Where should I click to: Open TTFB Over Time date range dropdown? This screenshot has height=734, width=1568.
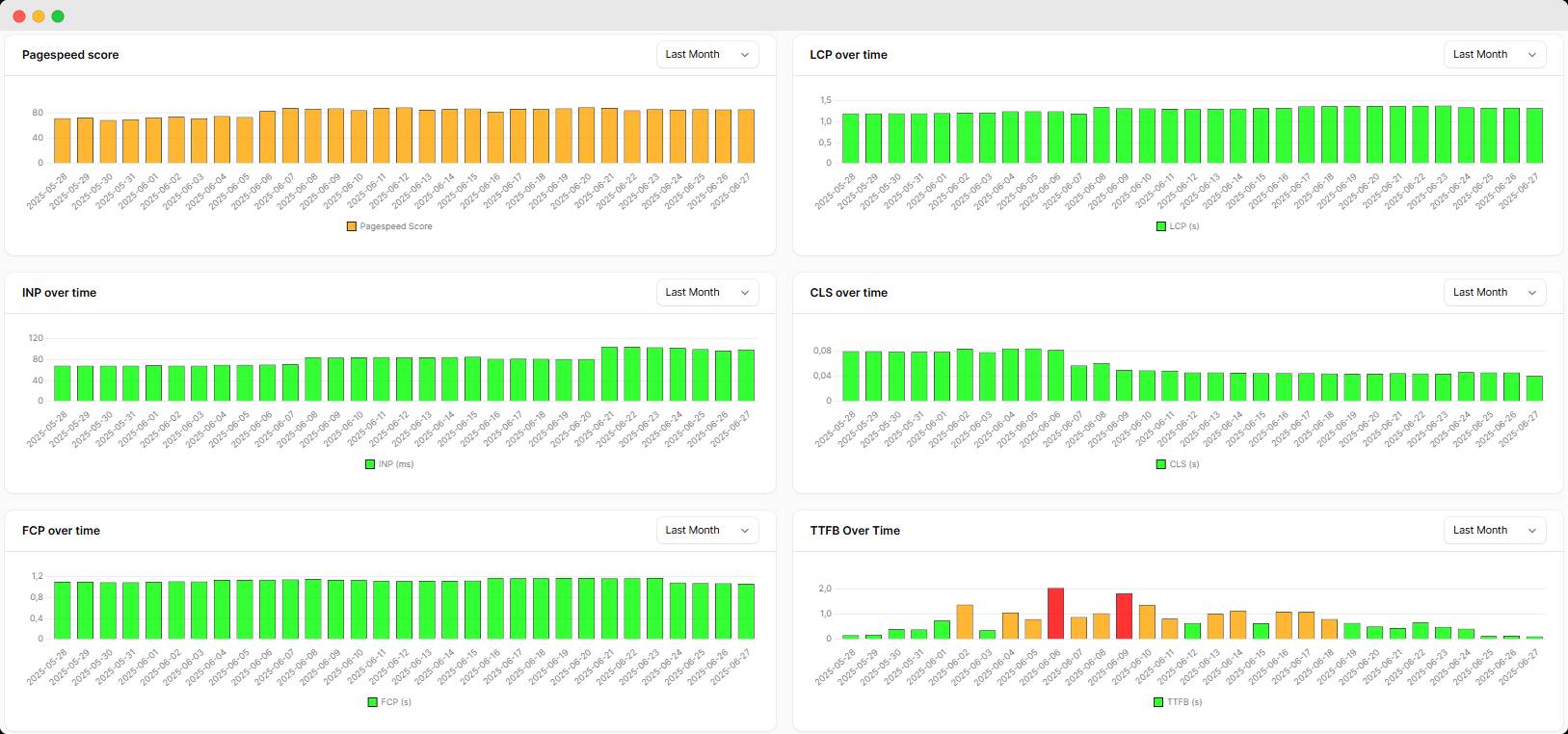[1494, 531]
